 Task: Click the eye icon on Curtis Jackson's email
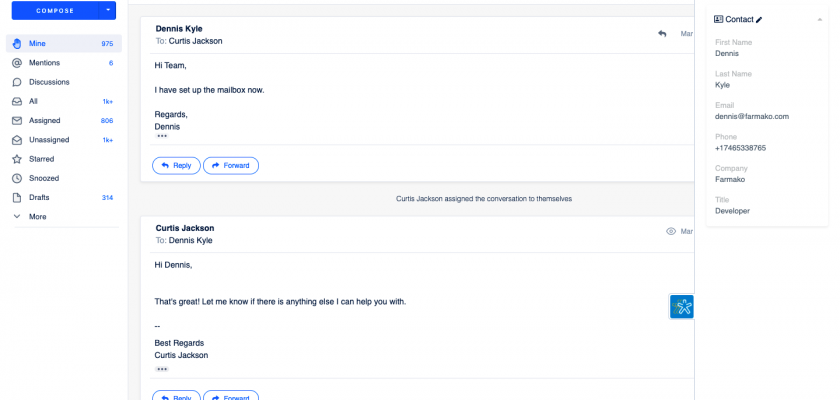point(671,231)
